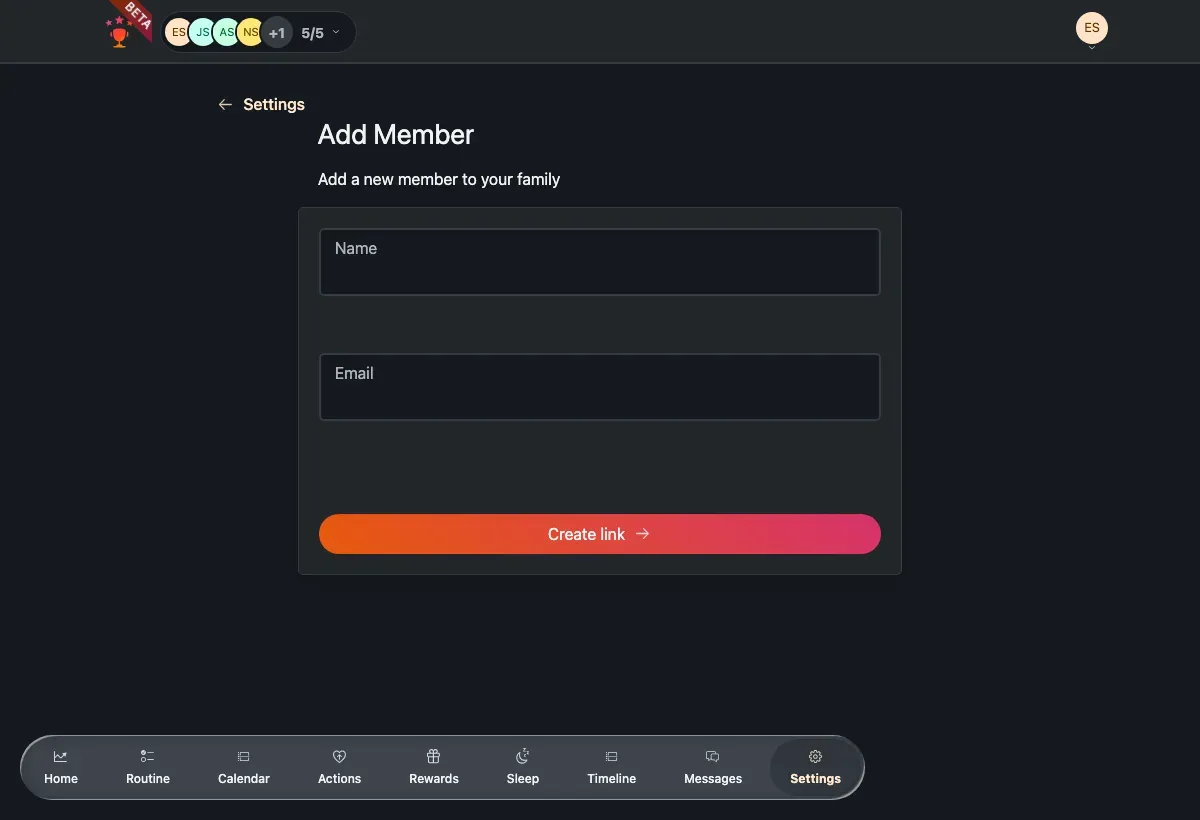Open the Home chart icon
1200x820 pixels.
click(x=61, y=757)
